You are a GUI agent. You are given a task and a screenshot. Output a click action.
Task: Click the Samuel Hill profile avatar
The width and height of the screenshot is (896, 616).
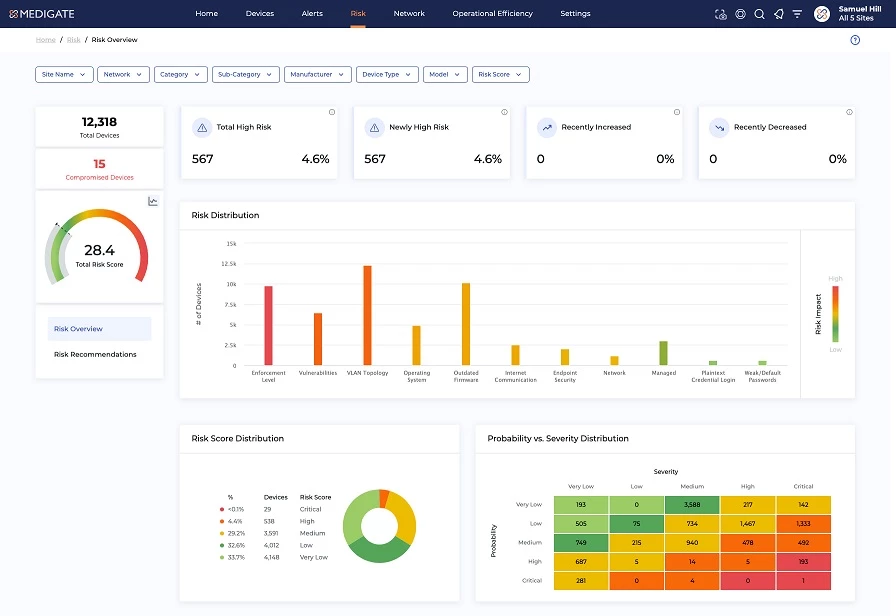pyautogui.click(x=822, y=14)
